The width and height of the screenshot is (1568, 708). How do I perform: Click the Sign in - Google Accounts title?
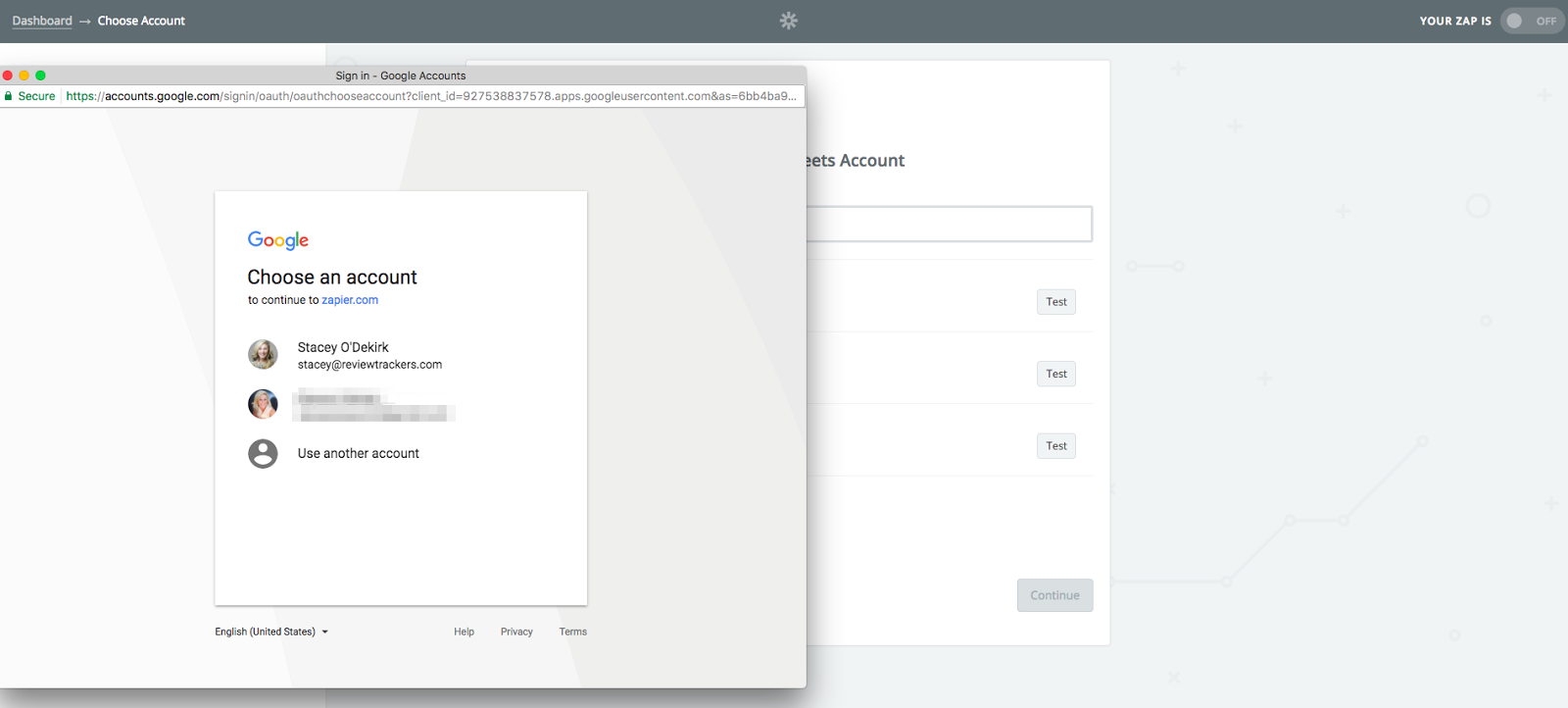pos(401,76)
